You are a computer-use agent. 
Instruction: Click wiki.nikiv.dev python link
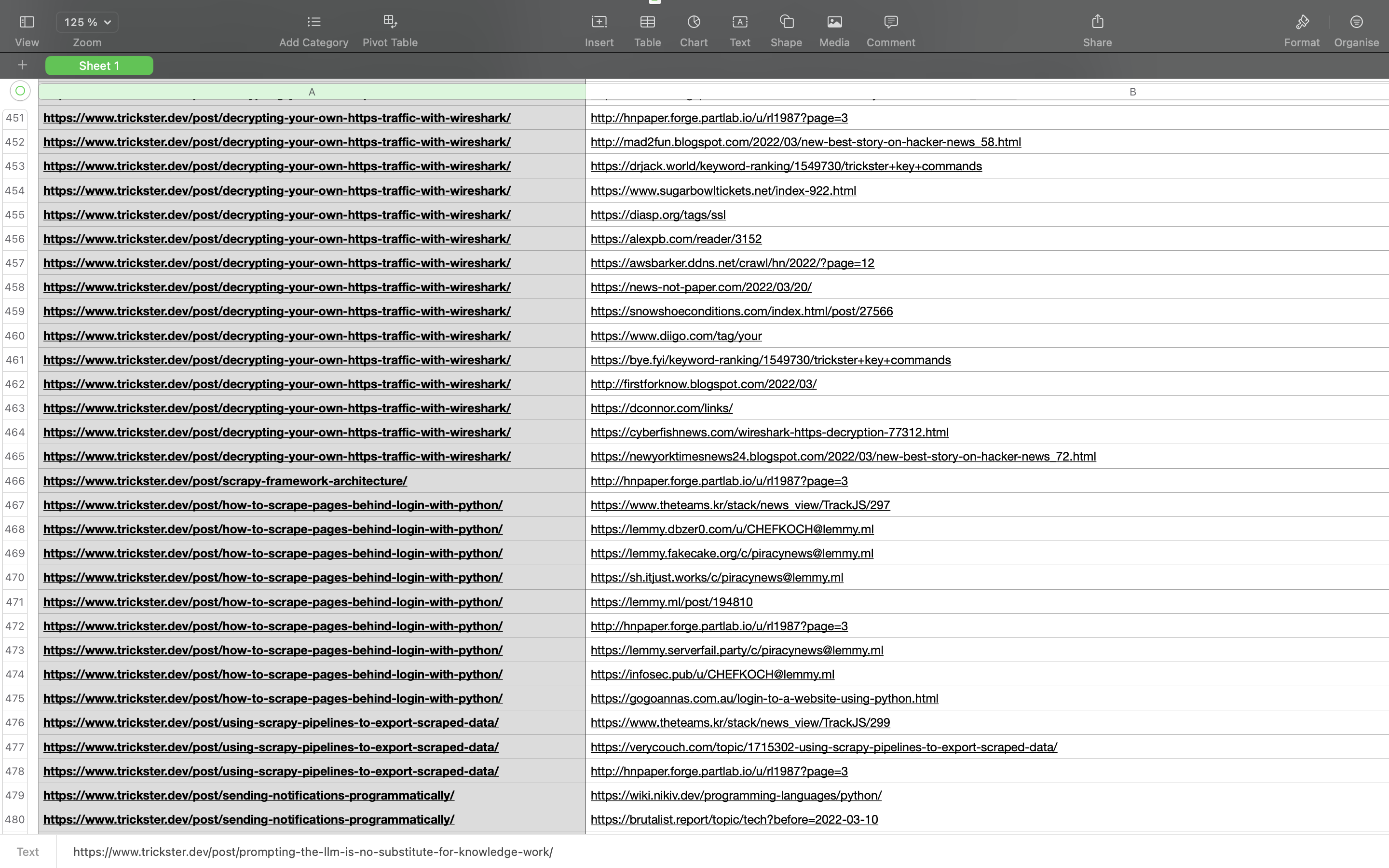tap(736, 796)
